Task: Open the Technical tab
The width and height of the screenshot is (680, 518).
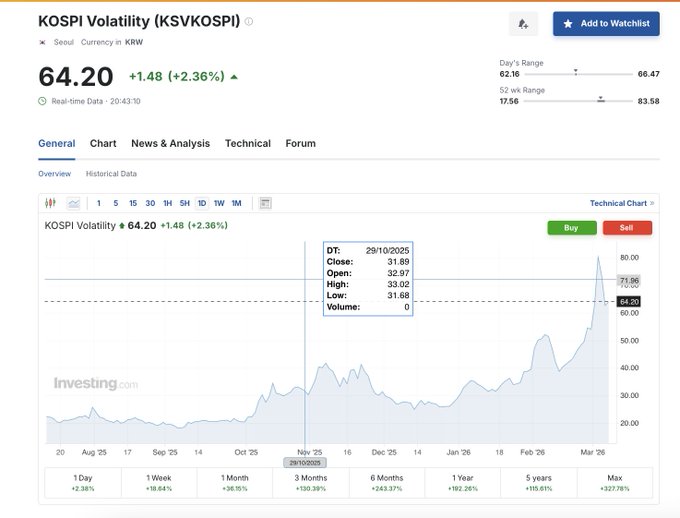Action: (x=248, y=144)
